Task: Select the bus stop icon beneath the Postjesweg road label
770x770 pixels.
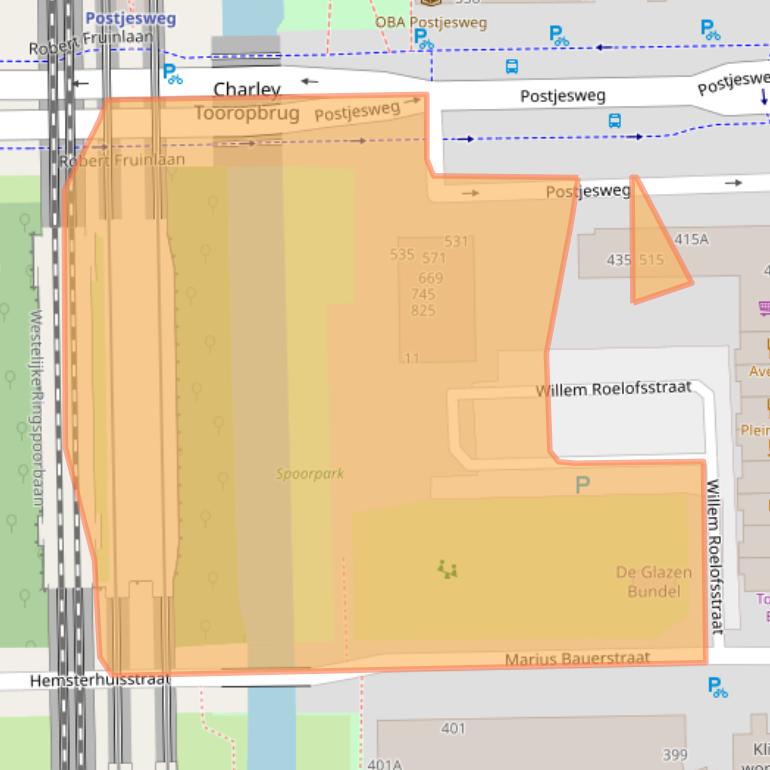Action: [614, 120]
